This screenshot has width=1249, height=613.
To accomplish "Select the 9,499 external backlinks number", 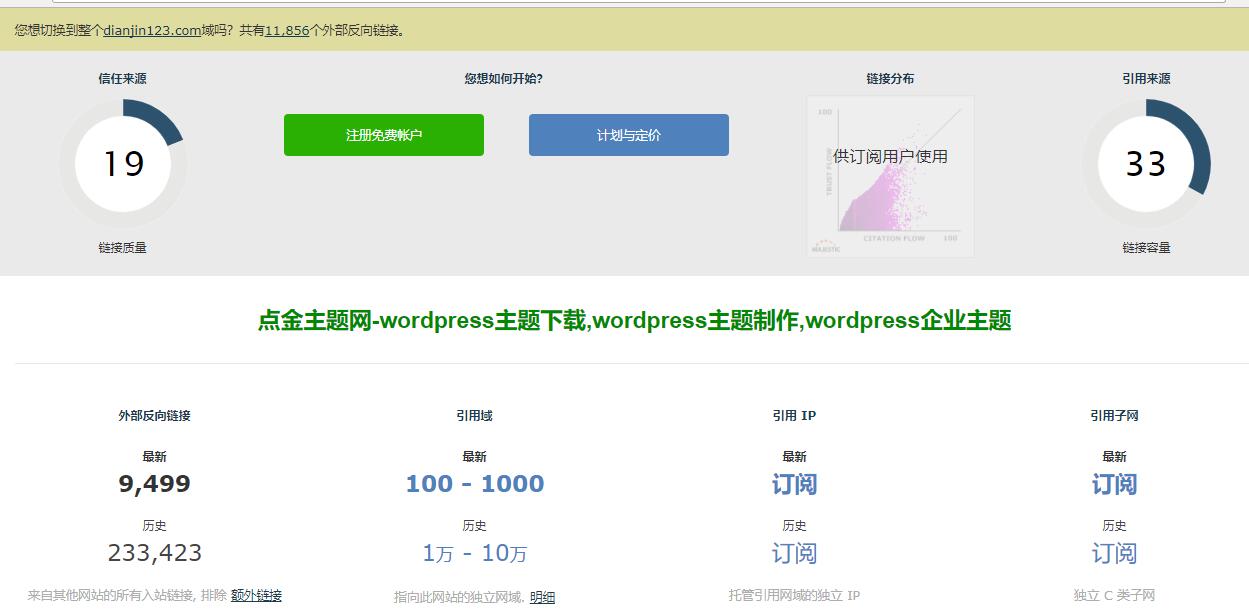I will (154, 484).
